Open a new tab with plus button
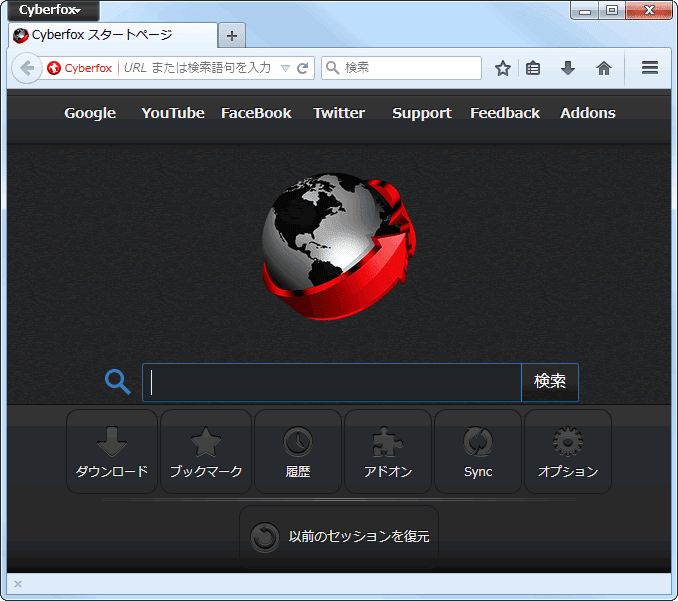 [x=232, y=35]
